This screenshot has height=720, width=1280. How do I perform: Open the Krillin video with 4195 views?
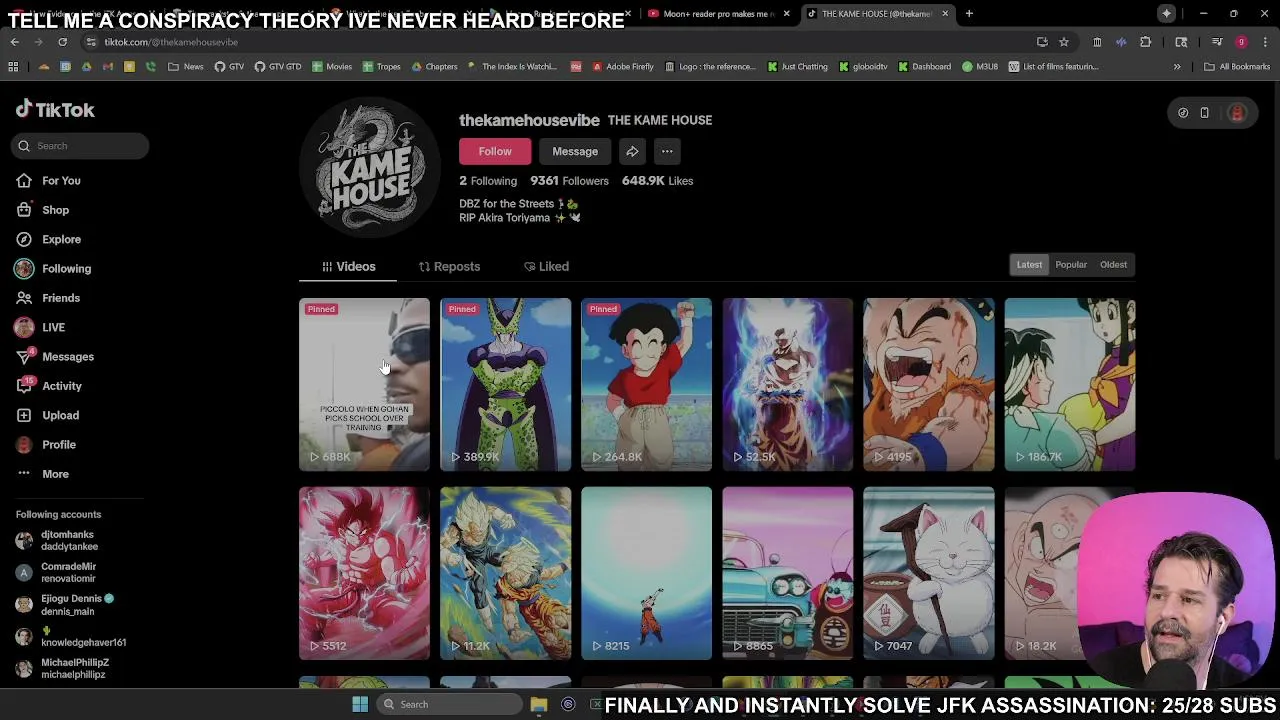click(x=929, y=384)
